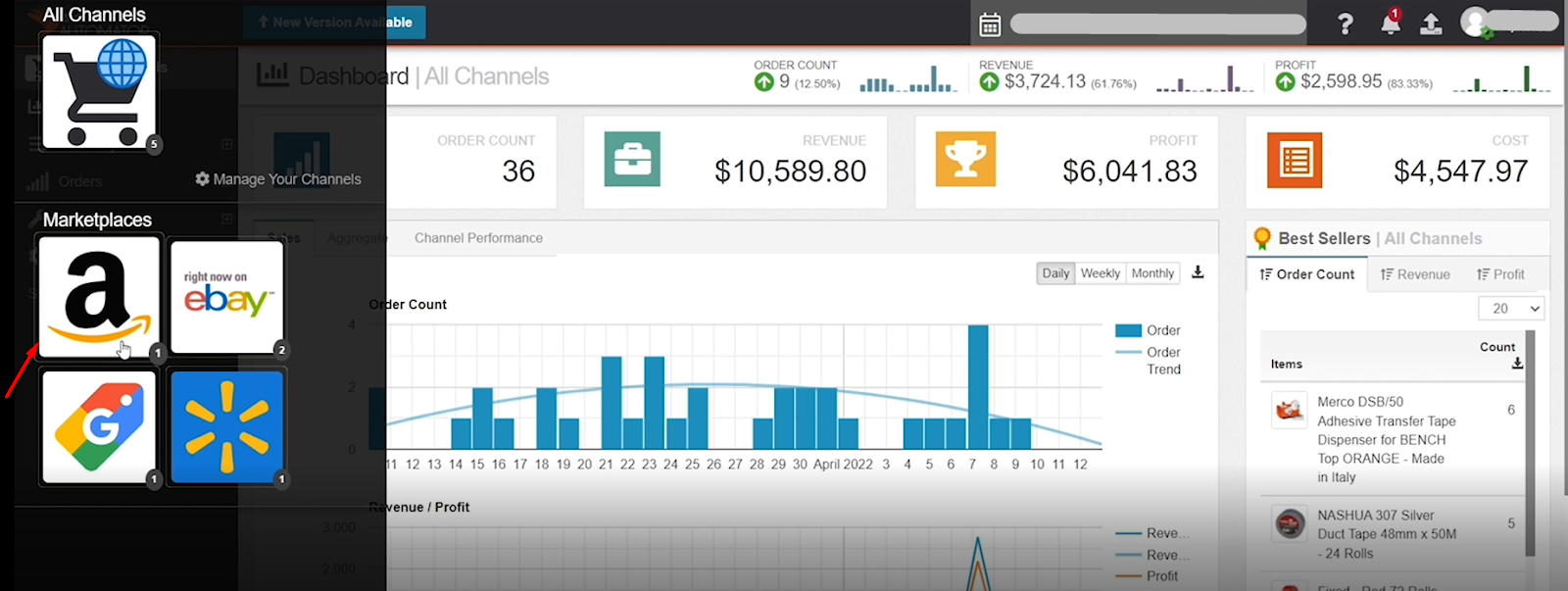
Task: Open the eBay marketplace channel
Action: pyautogui.click(x=227, y=297)
